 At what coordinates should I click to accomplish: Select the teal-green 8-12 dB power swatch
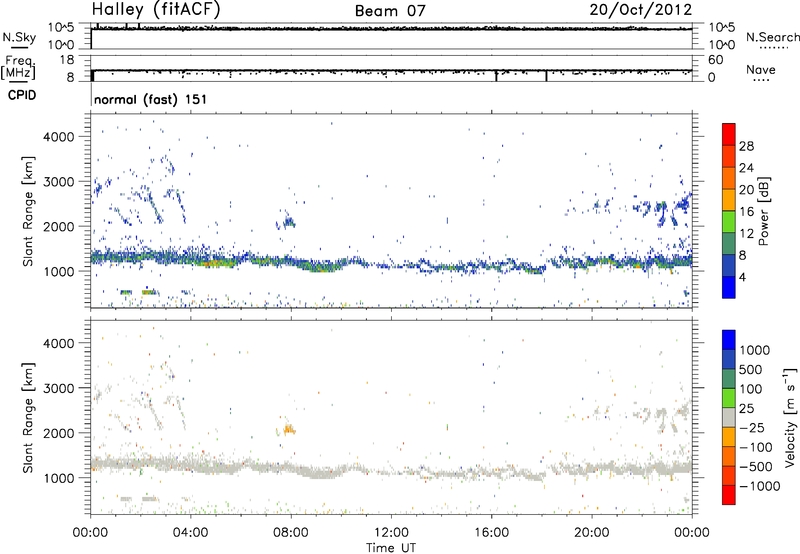tap(729, 243)
